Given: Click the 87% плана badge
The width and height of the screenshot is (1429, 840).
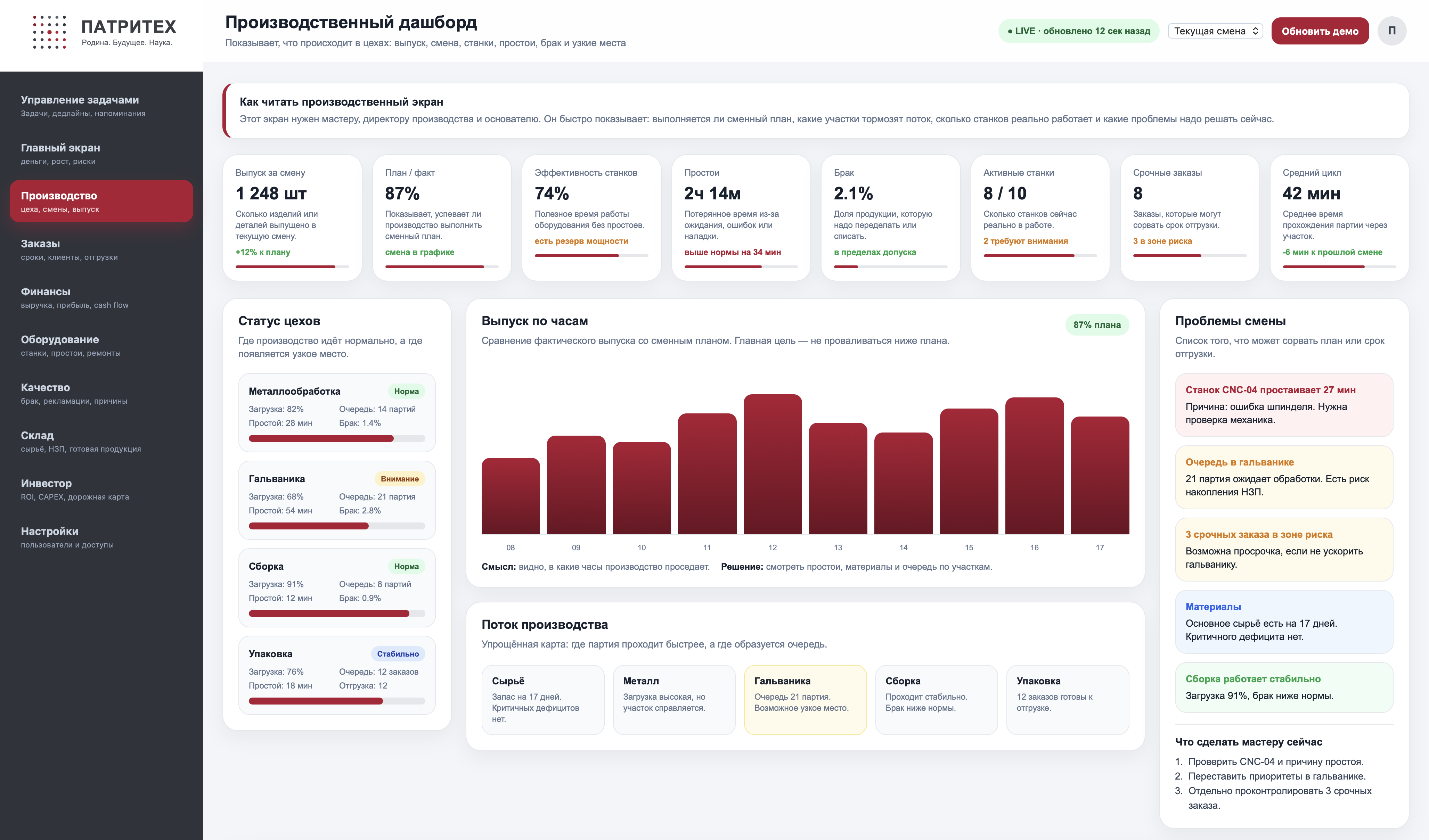Looking at the screenshot, I should click(1097, 325).
